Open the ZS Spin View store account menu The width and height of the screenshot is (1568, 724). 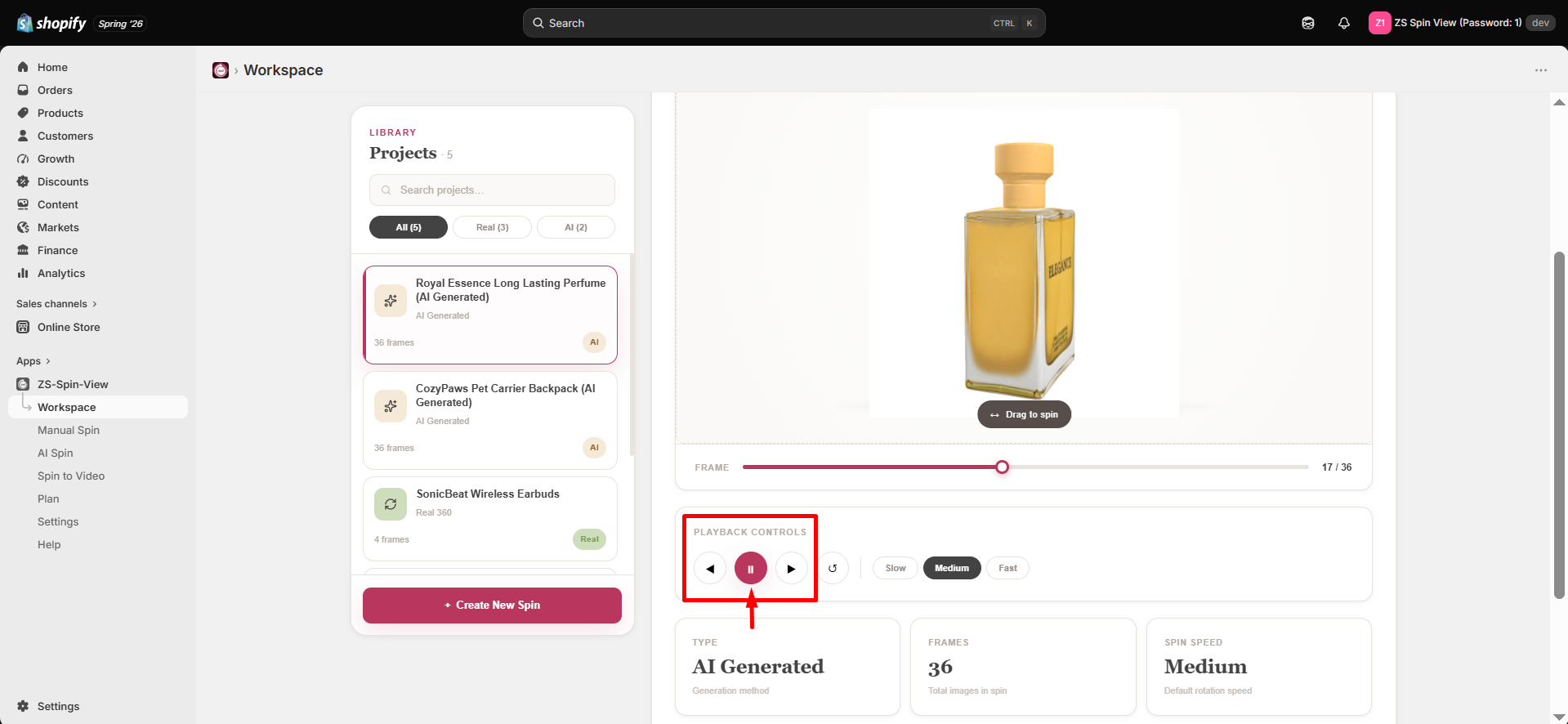1461,23
